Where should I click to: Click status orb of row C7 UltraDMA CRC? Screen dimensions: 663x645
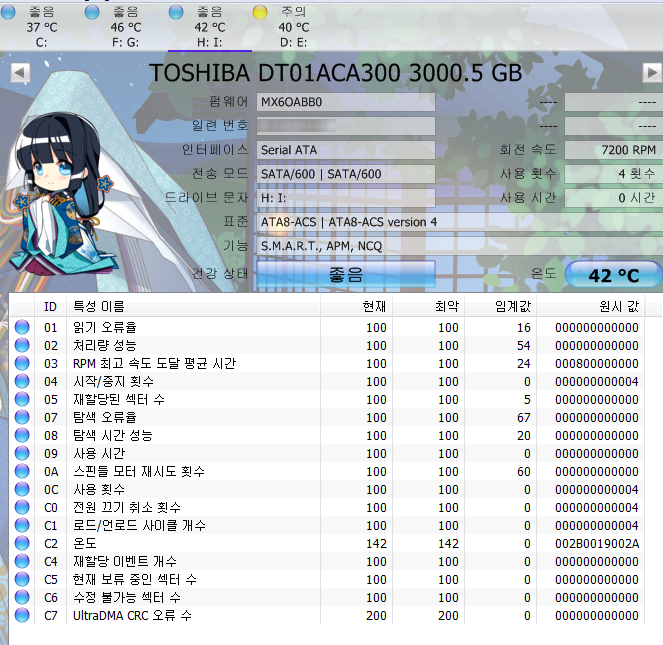click(22, 615)
